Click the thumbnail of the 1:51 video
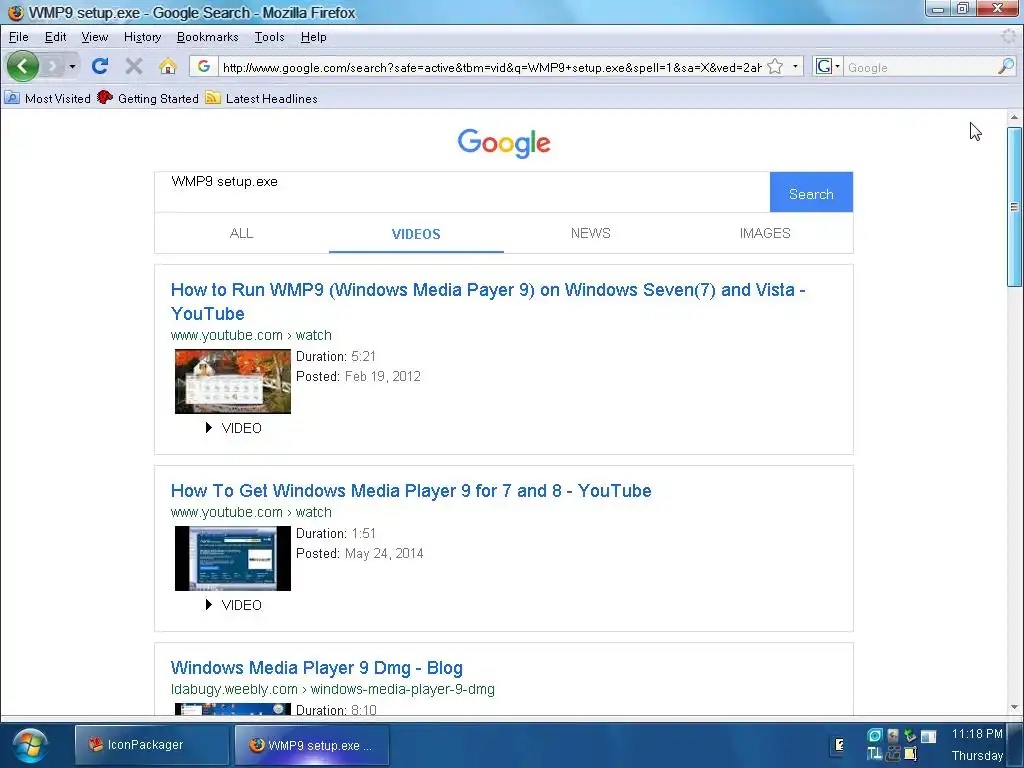This screenshot has height=768, width=1024. (232, 558)
